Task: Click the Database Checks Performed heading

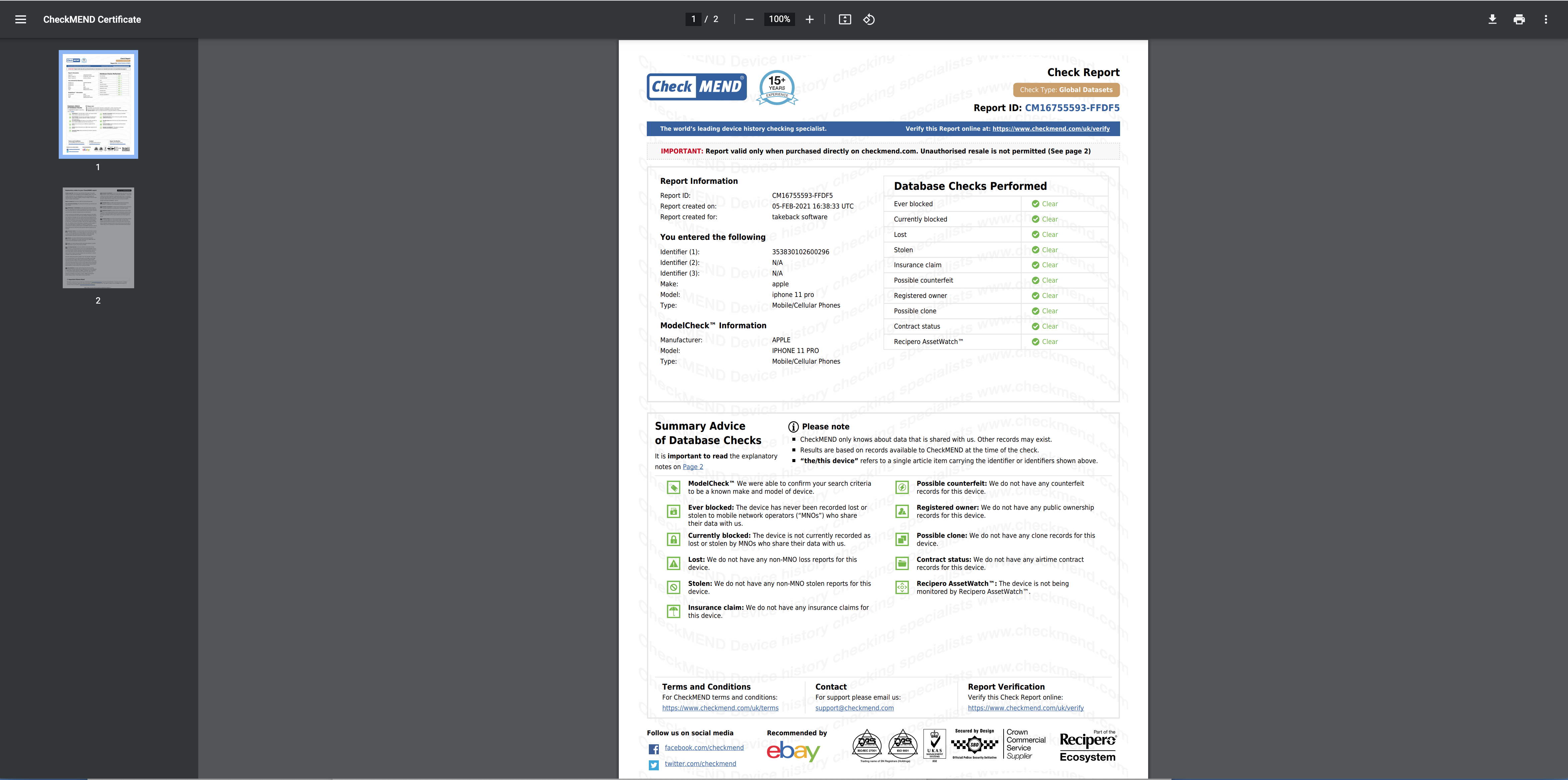Action: point(970,186)
